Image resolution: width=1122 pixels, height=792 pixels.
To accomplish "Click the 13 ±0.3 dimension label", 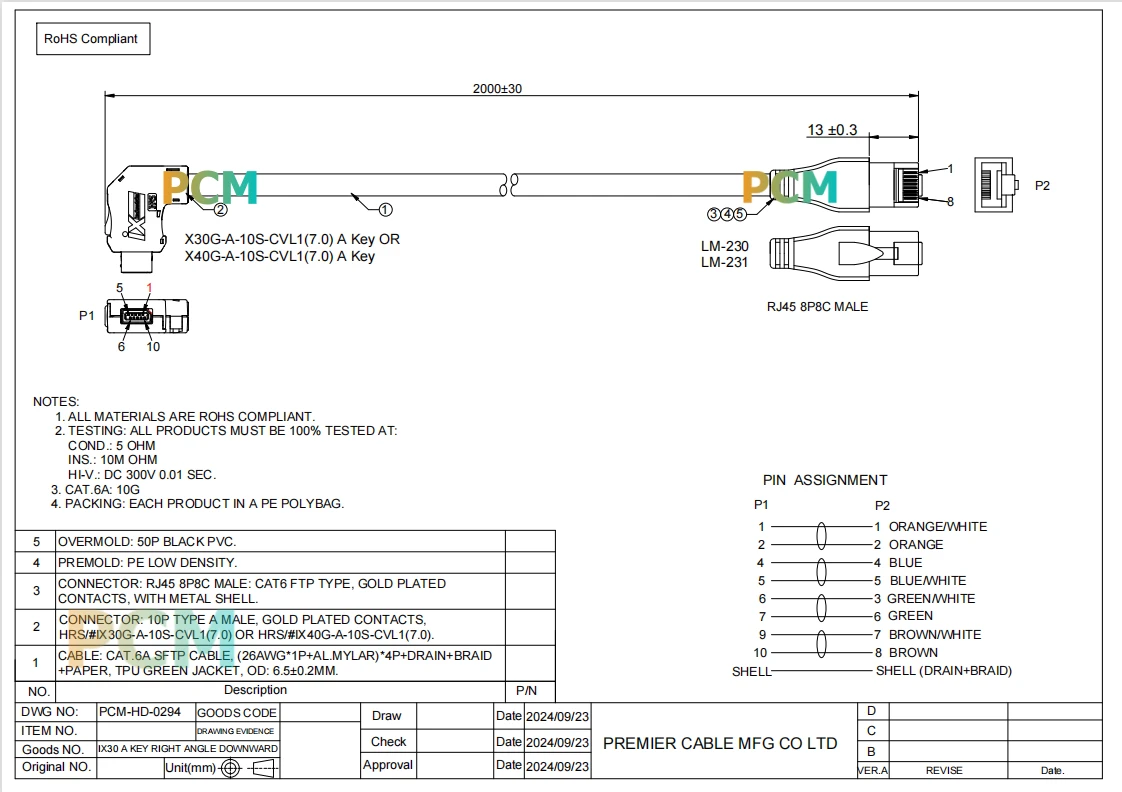I will (832, 130).
